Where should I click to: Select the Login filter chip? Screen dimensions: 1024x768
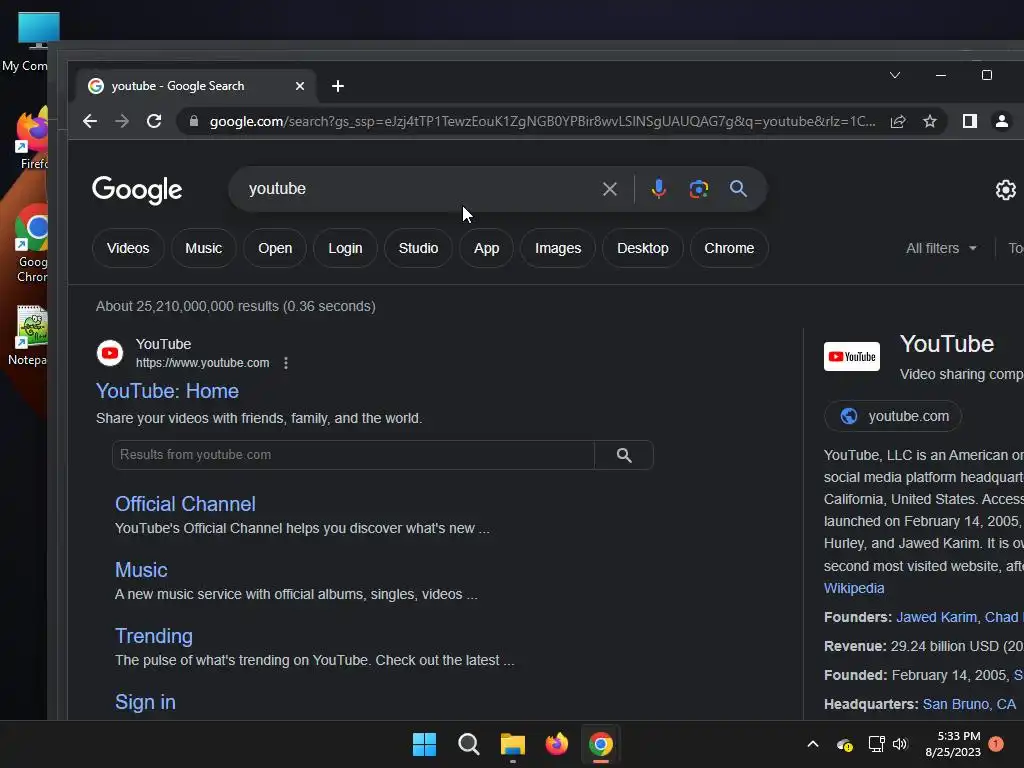click(345, 248)
